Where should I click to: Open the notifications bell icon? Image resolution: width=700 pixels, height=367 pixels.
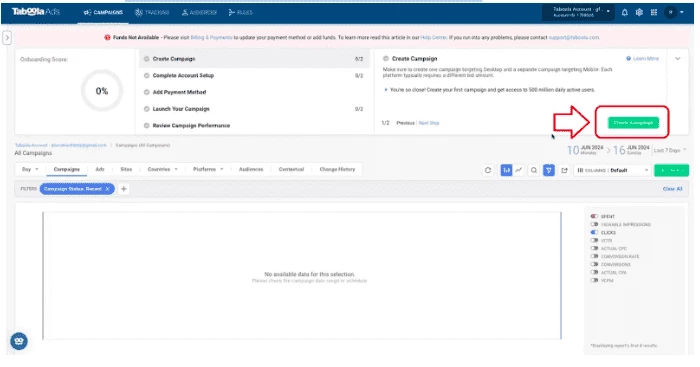pyautogui.click(x=625, y=13)
